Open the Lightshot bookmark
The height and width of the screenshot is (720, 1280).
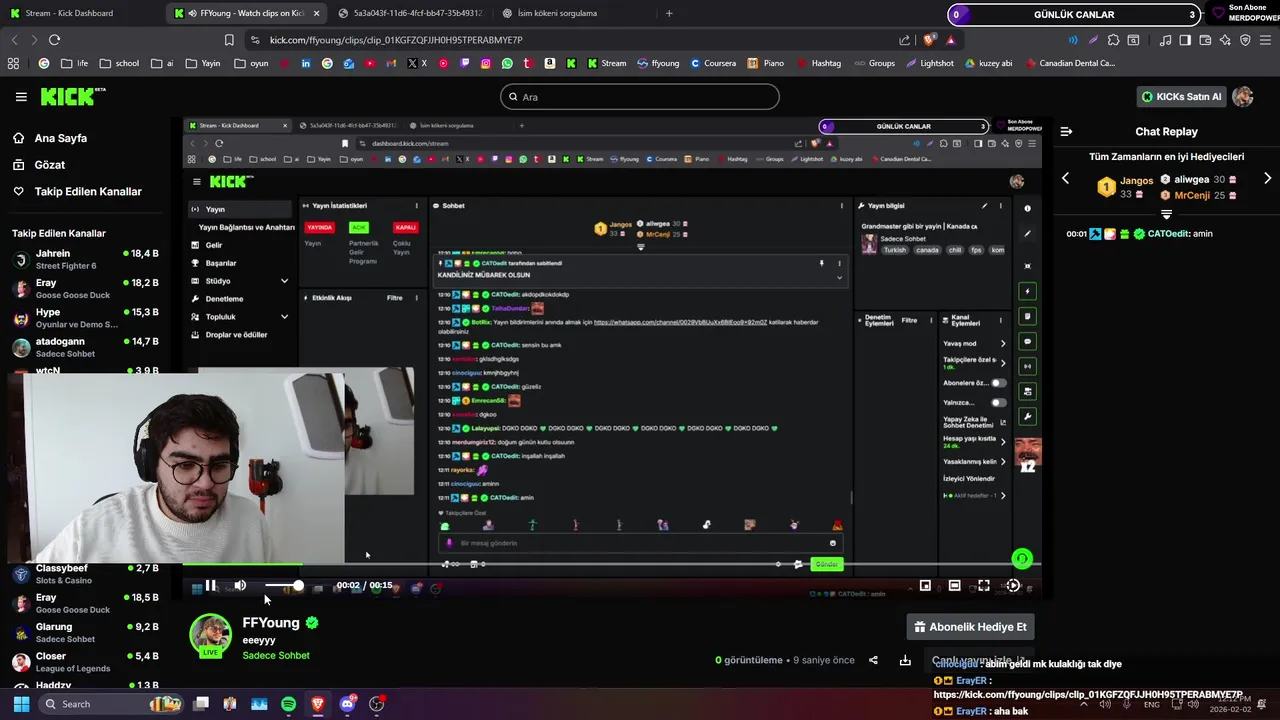point(930,63)
